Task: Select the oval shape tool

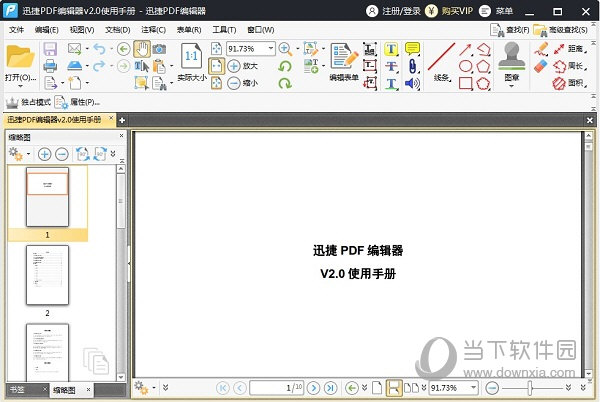Action: [x=465, y=66]
